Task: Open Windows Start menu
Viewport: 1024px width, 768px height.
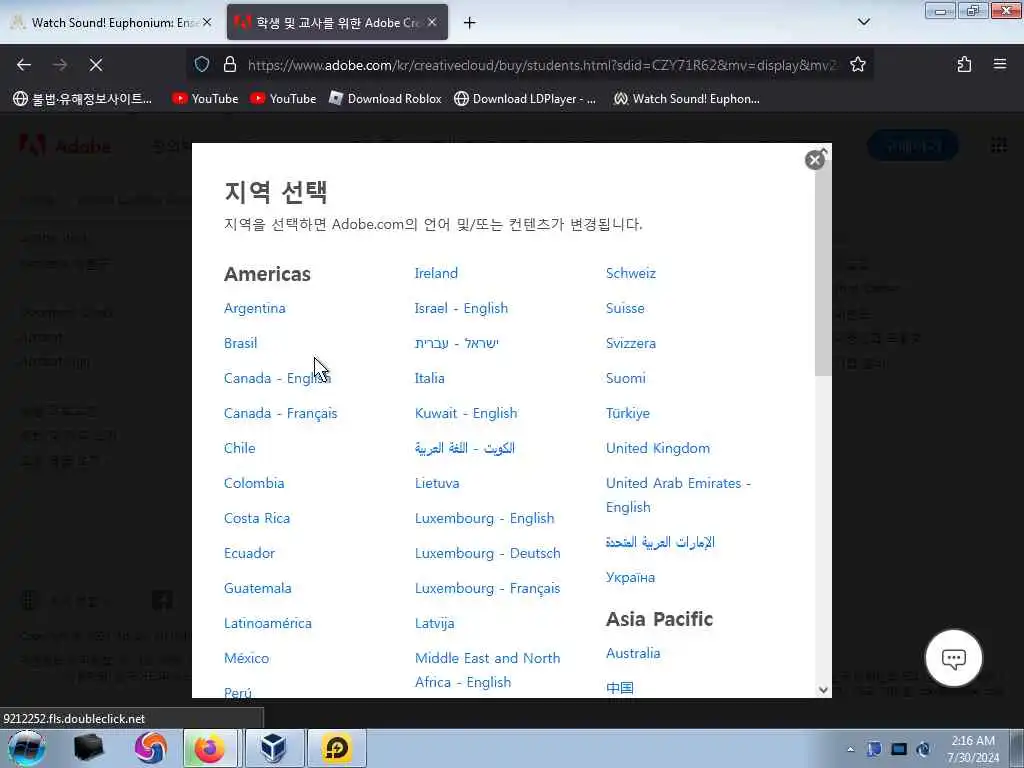Action: coord(26,748)
